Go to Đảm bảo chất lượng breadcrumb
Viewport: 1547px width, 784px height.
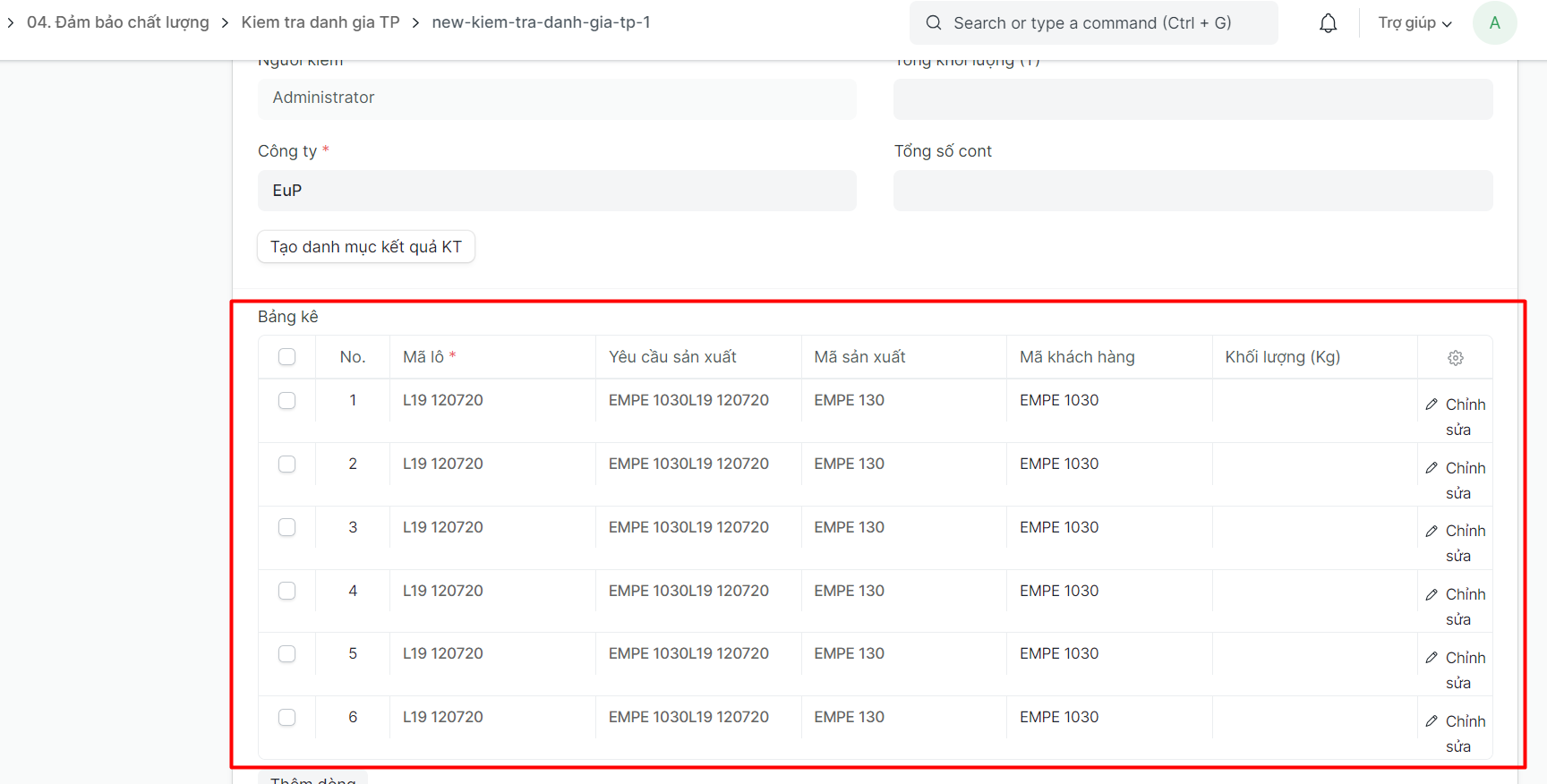[117, 22]
